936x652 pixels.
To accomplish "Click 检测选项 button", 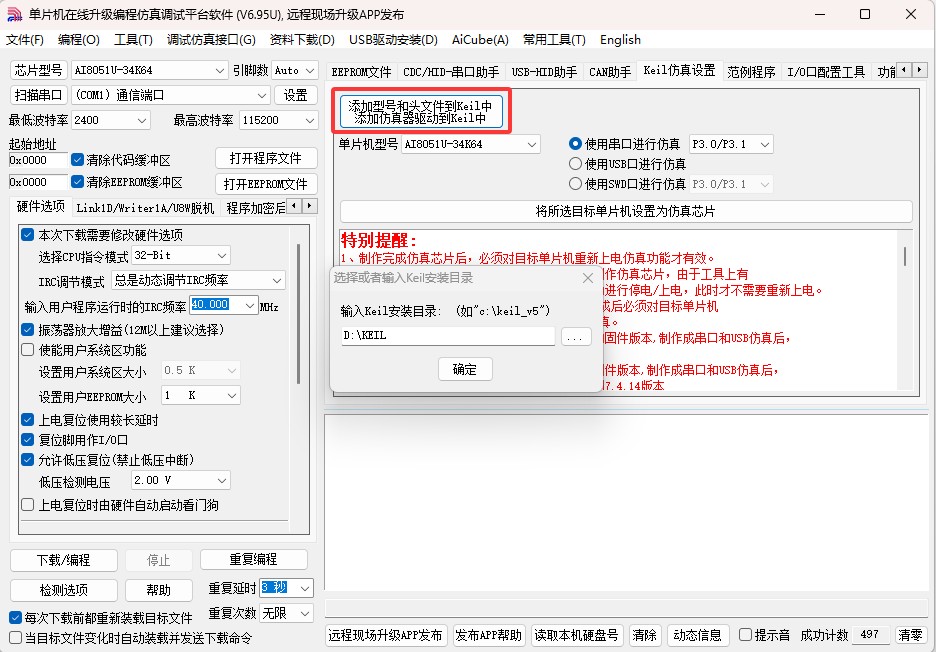I will point(63,590).
